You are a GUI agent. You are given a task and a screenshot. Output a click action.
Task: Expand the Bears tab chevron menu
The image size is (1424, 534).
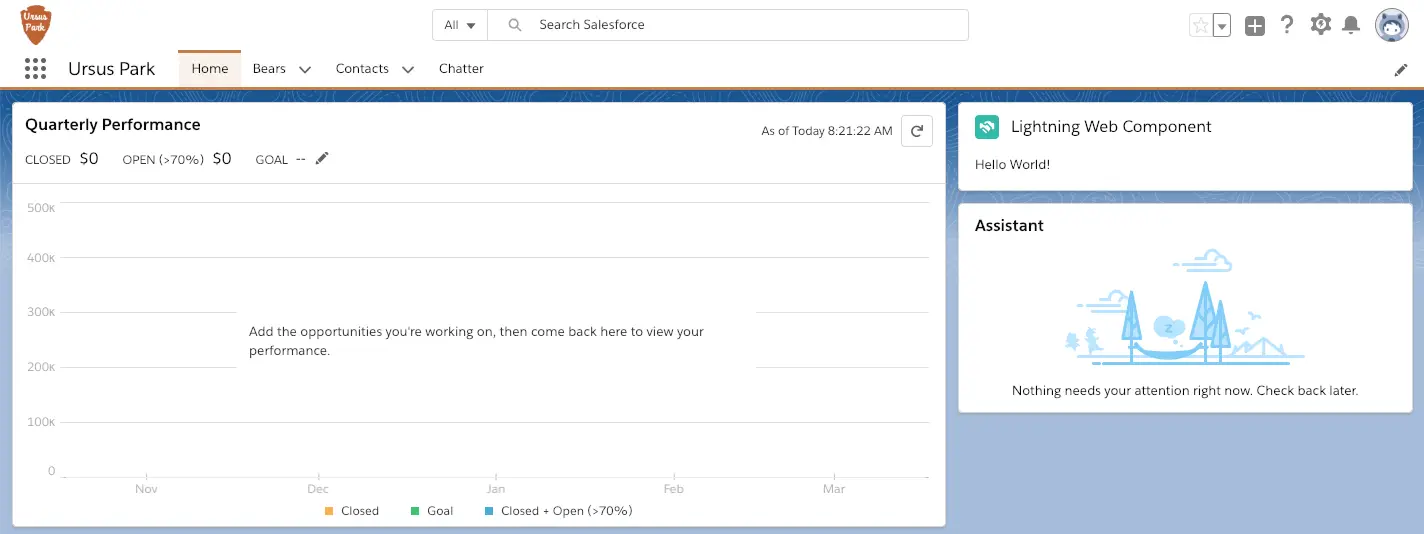tap(305, 70)
